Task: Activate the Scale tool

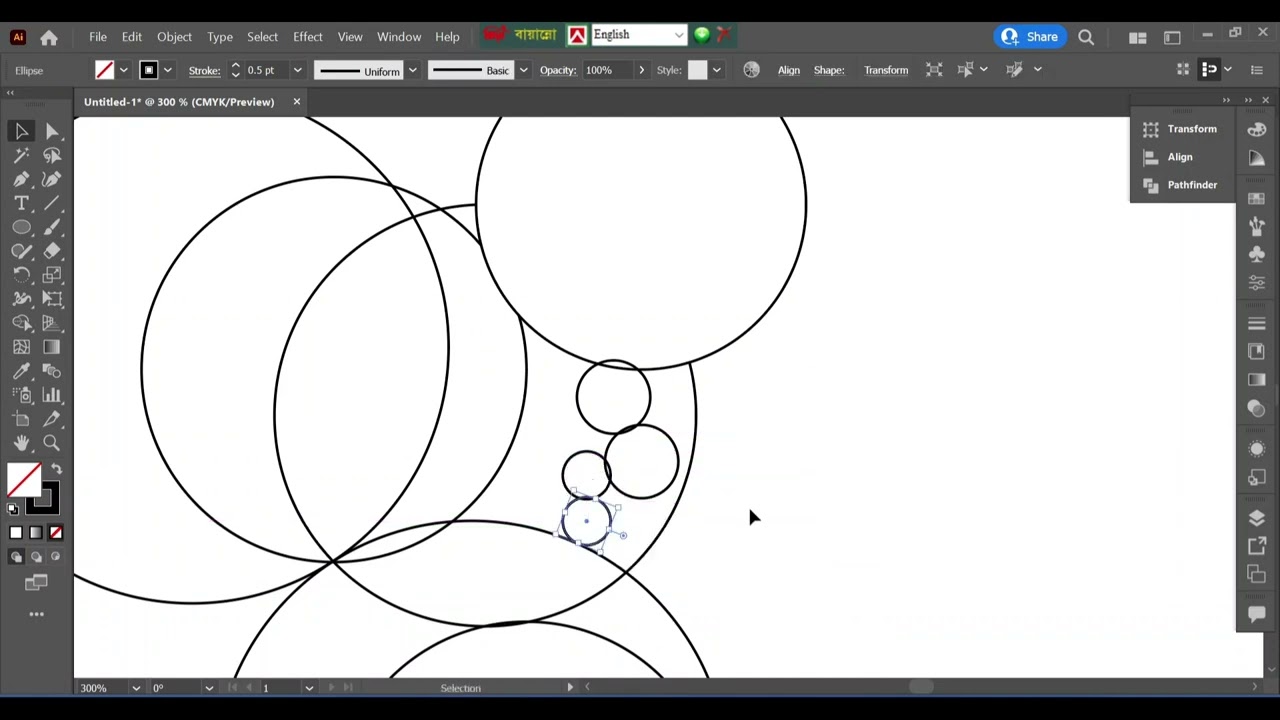Action: coord(52,275)
